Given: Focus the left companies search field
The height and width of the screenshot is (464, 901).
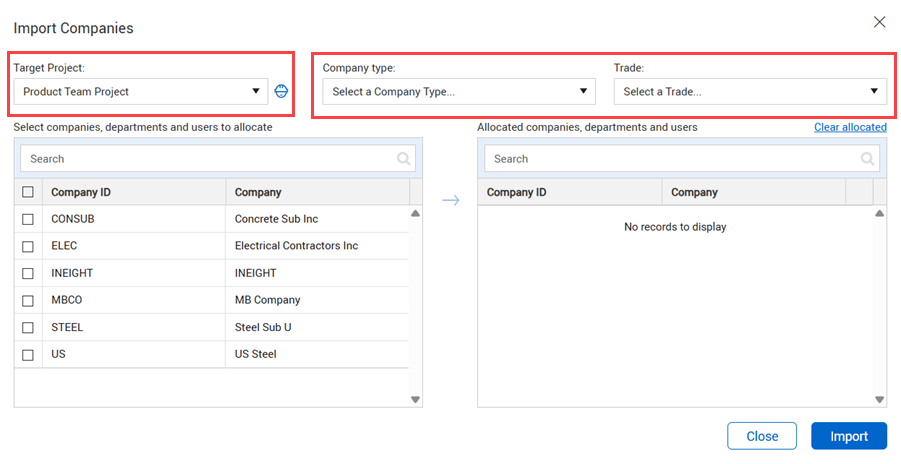Looking at the screenshot, I should point(205,159).
